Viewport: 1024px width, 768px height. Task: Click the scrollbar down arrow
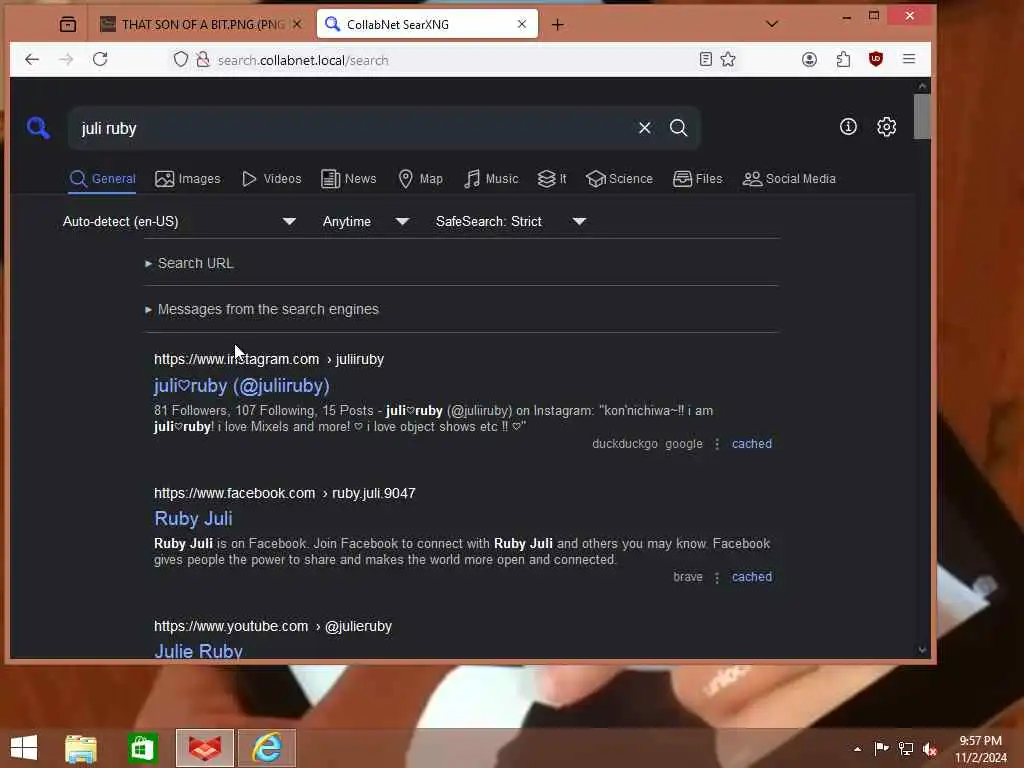click(921, 650)
